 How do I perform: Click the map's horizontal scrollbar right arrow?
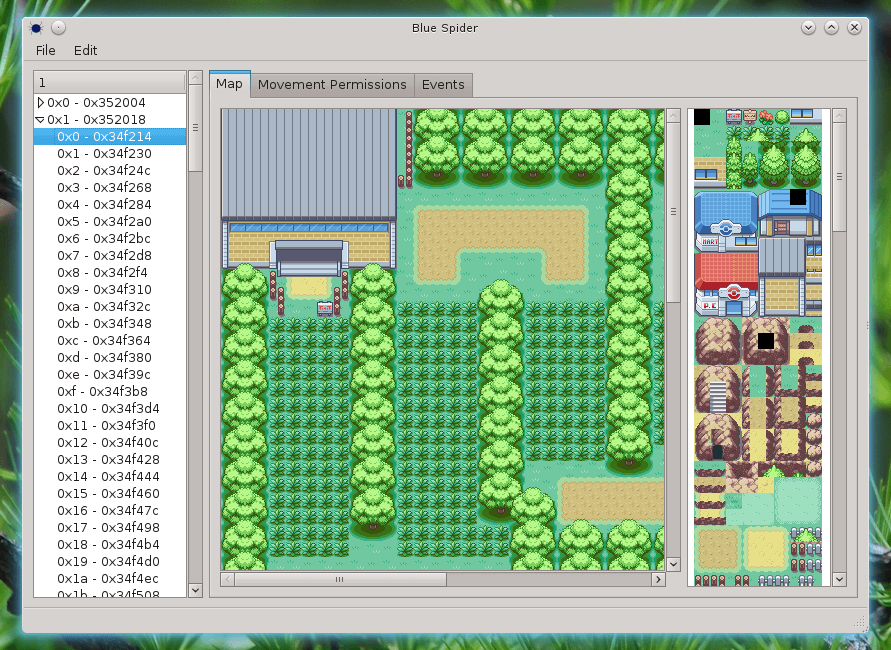[658, 579]
